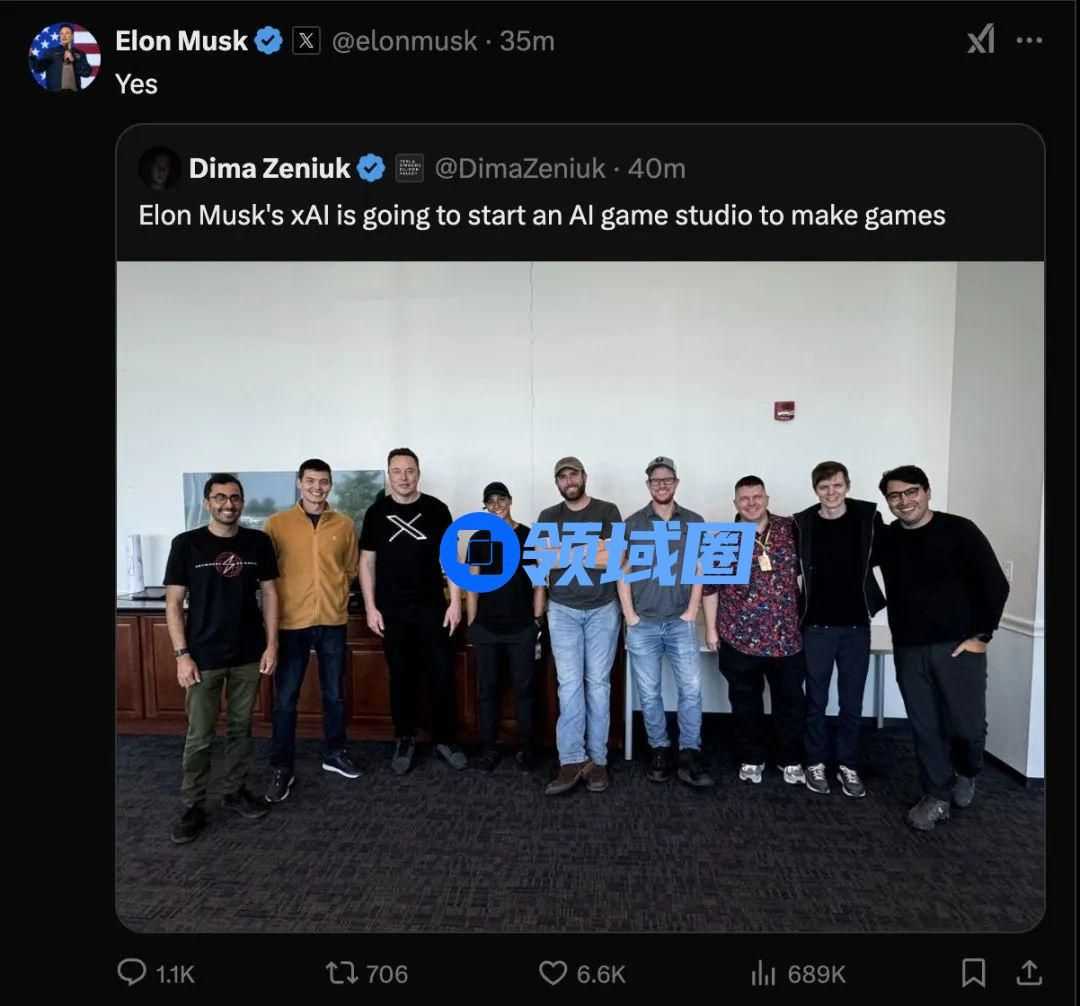Open the three-dot more options menu
Viewport: 1080px width, 1006px height.
pyautogui.click(x=1029, y=40)
